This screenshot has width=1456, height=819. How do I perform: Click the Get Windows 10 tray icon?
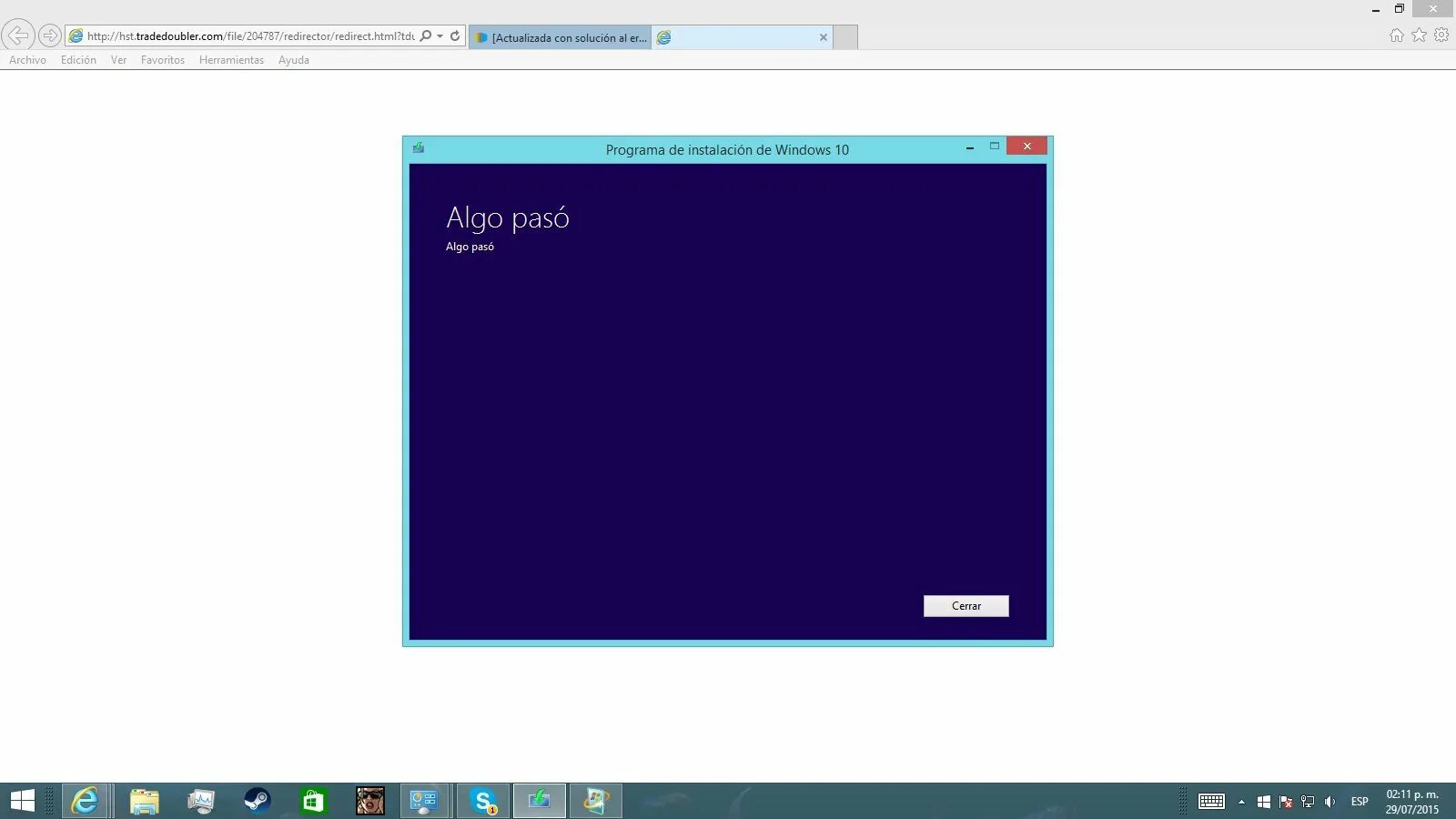1264,802
